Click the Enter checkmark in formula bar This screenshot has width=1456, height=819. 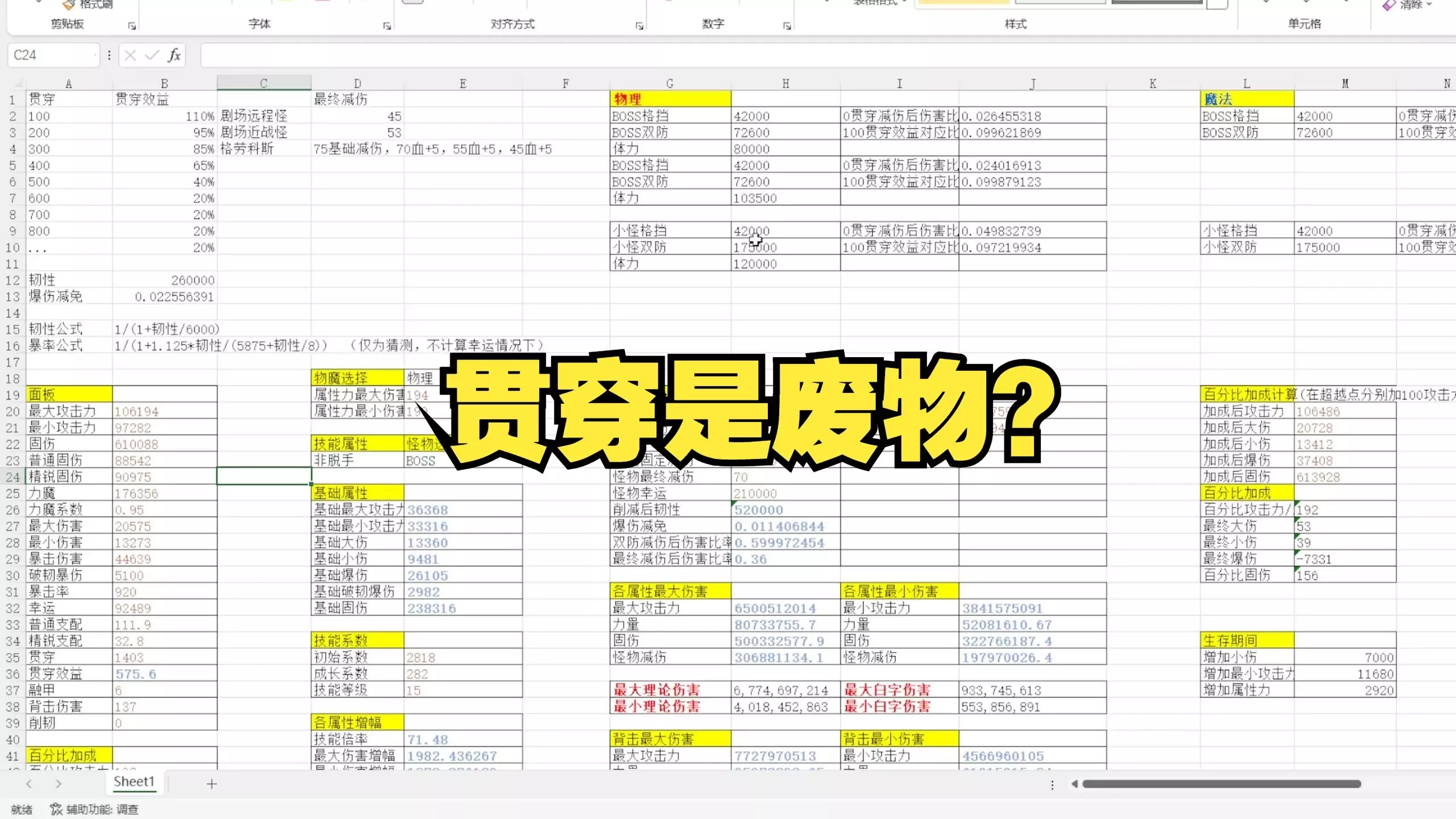click(152, 55)
